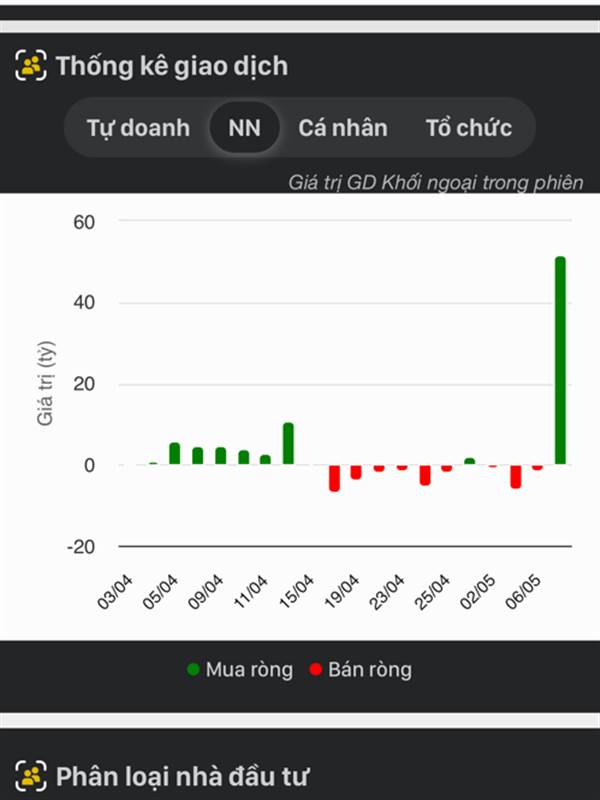This screenshot has height=800, width=600.
Task: Tap the small green bar between red bars
Action: pos(470,461)
